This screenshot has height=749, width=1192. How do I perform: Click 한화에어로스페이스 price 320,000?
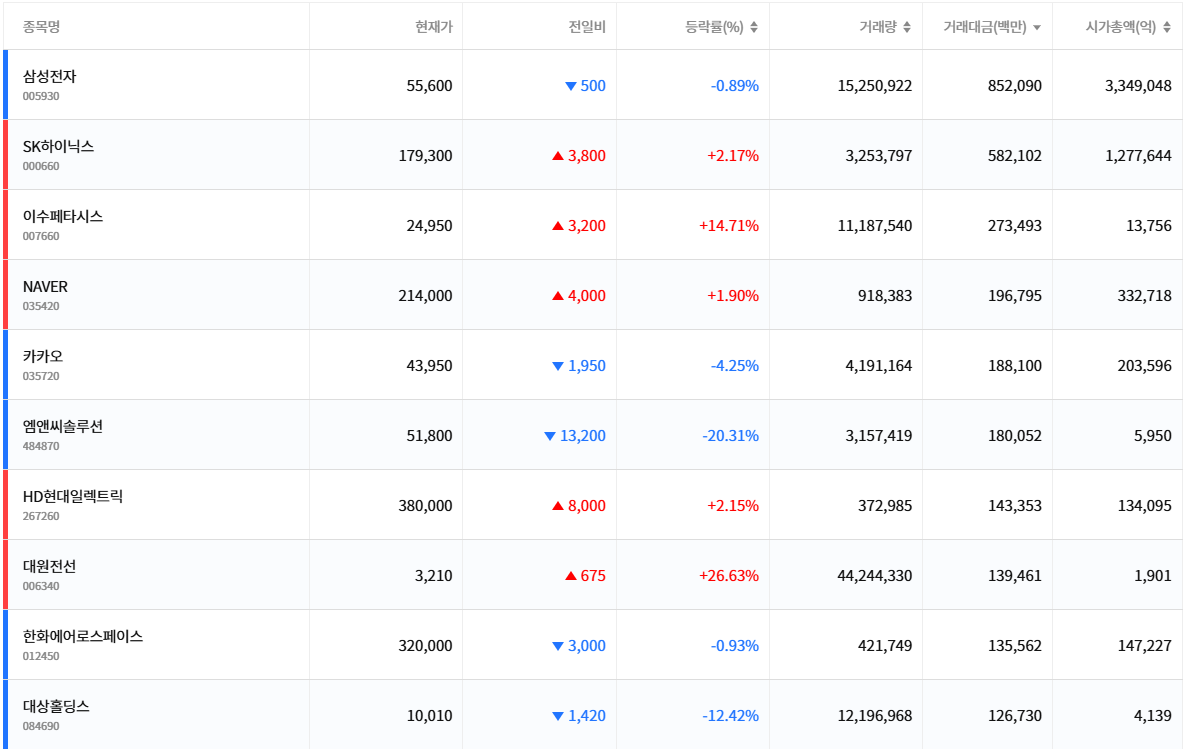click(x=426, y=646)
